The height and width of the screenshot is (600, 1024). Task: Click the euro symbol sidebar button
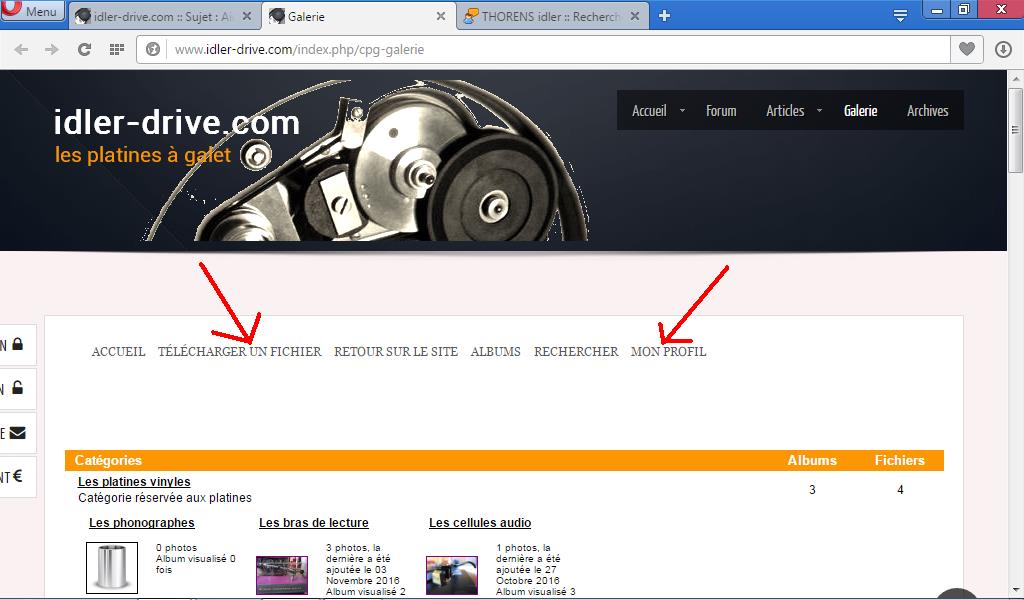[17, 477]
